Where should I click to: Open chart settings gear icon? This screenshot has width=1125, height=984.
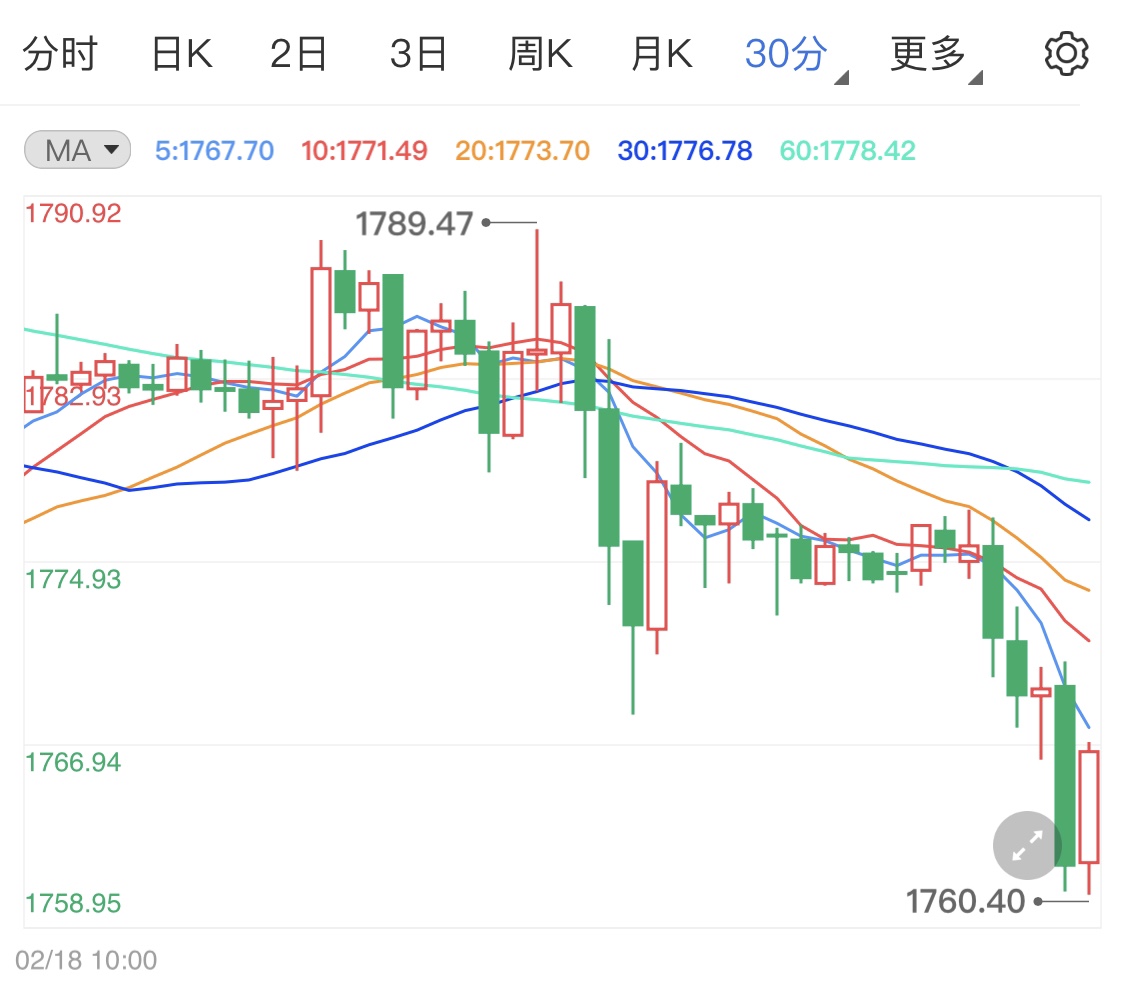coord(1066,53)
